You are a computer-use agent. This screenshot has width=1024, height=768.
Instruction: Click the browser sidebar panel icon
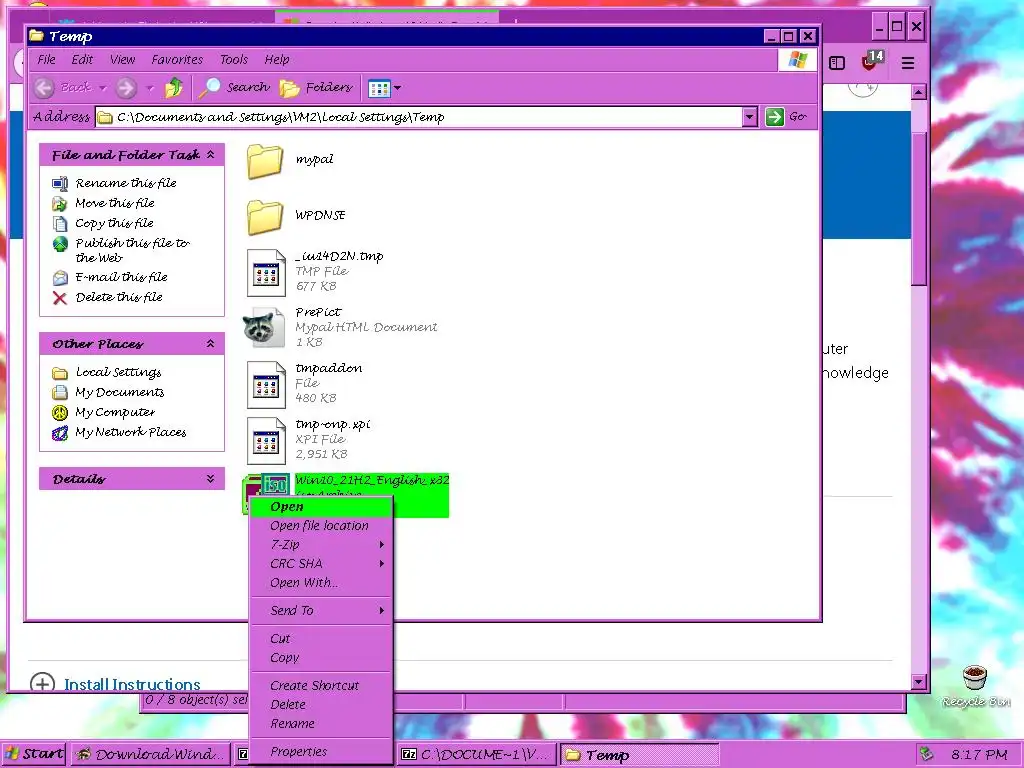pyautogui.click(x=837, y=63)
